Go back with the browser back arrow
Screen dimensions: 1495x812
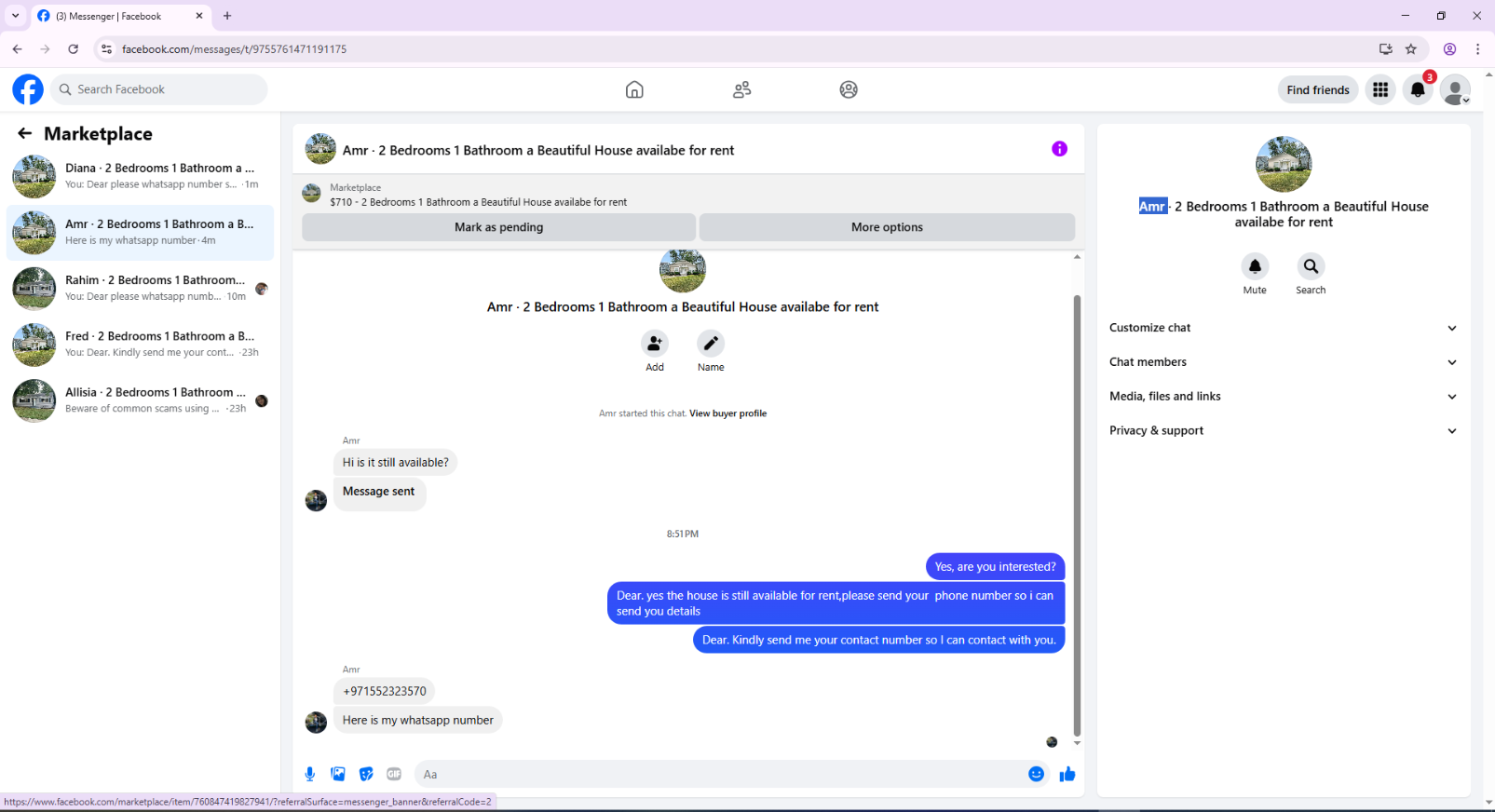pyautogui.click(x=18, y=49)
